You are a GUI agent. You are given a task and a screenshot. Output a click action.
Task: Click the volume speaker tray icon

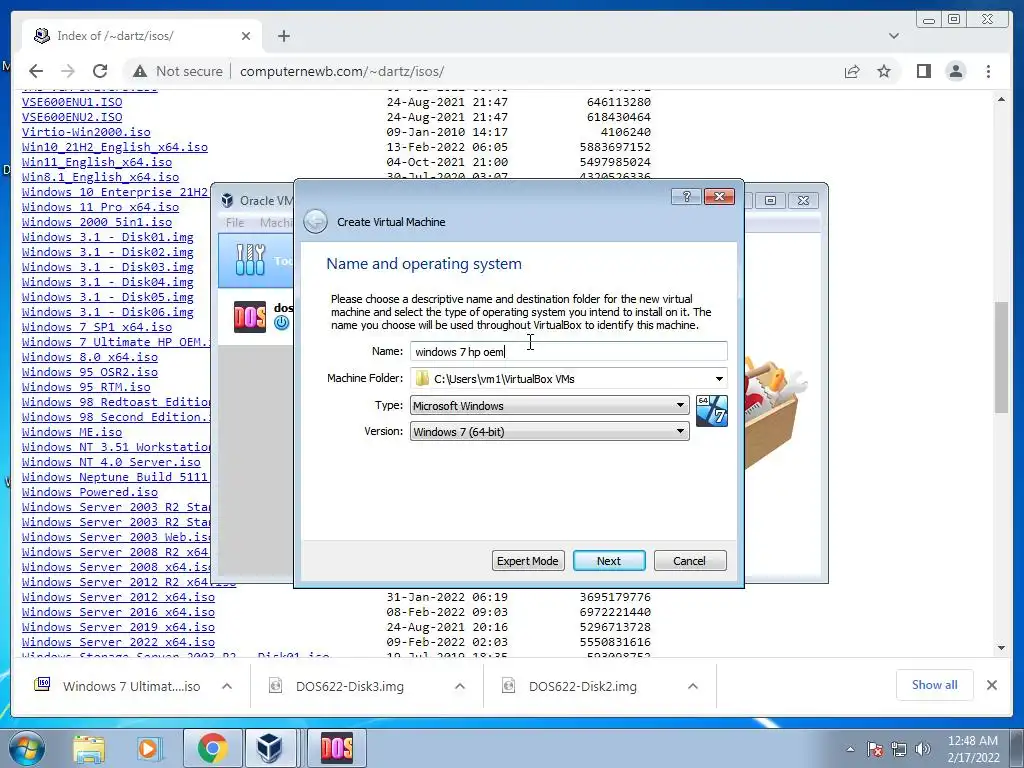922,749
